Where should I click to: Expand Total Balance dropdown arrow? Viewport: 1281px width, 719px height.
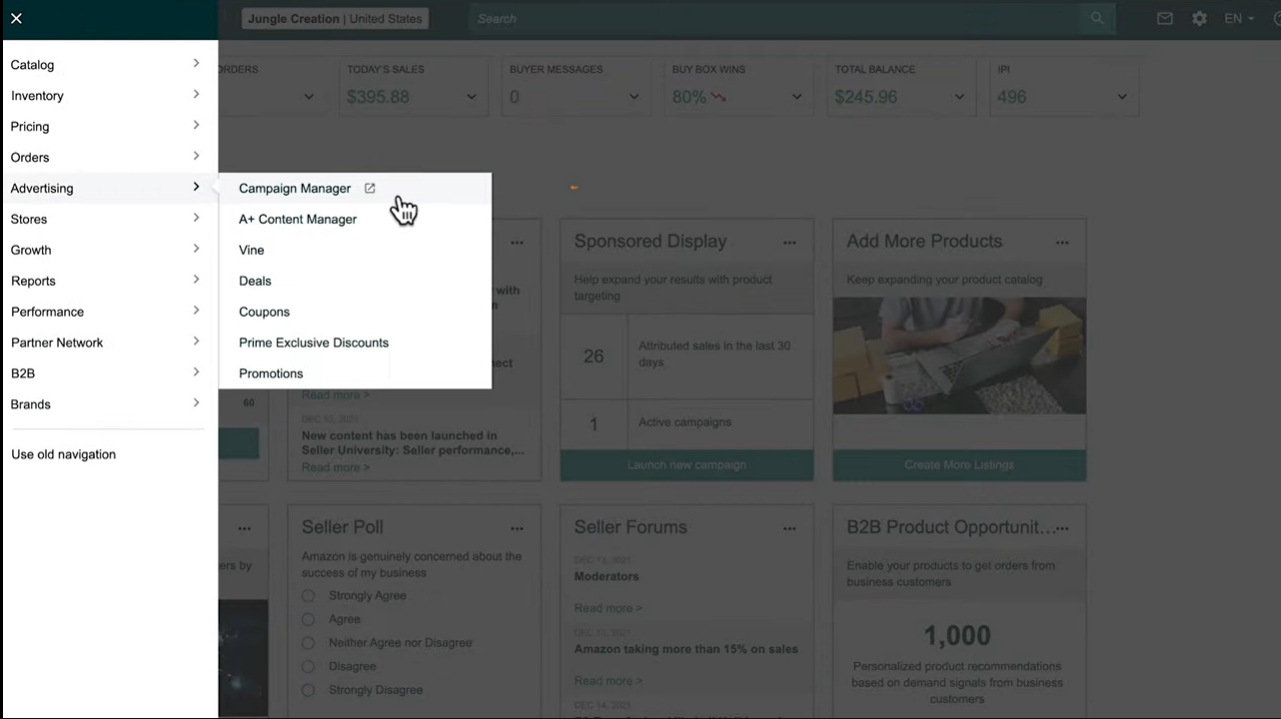(959, 97)
